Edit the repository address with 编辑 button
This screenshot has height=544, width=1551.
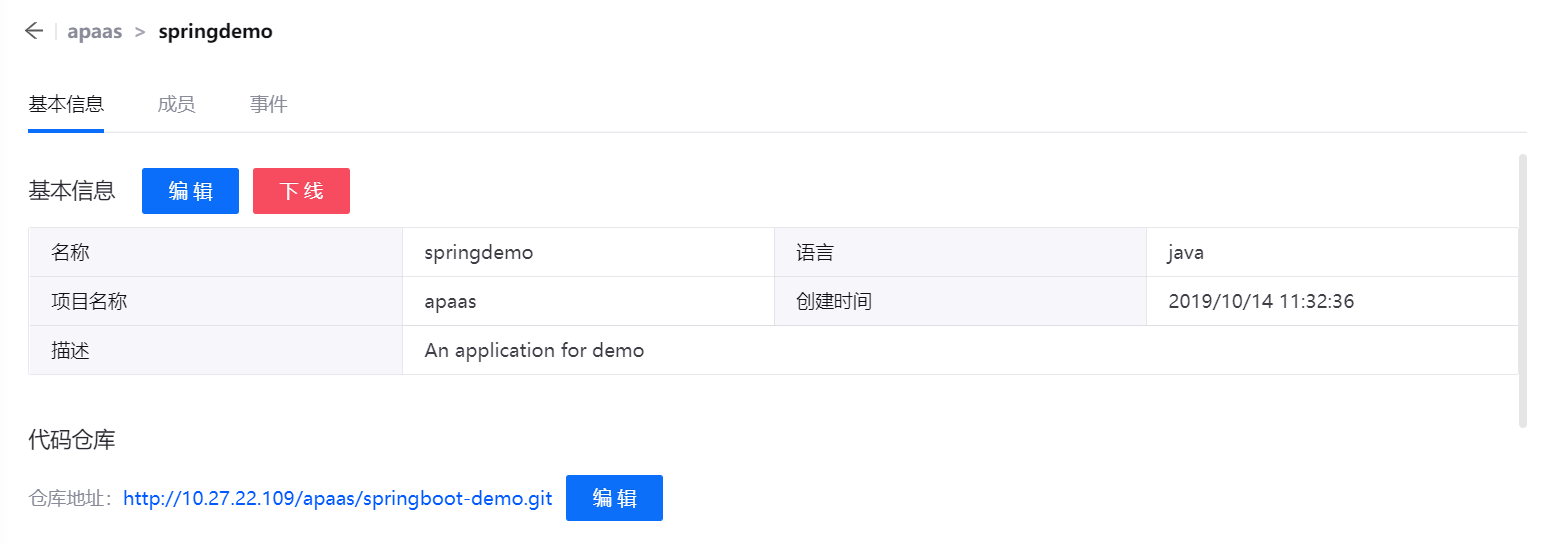point(614,498)
